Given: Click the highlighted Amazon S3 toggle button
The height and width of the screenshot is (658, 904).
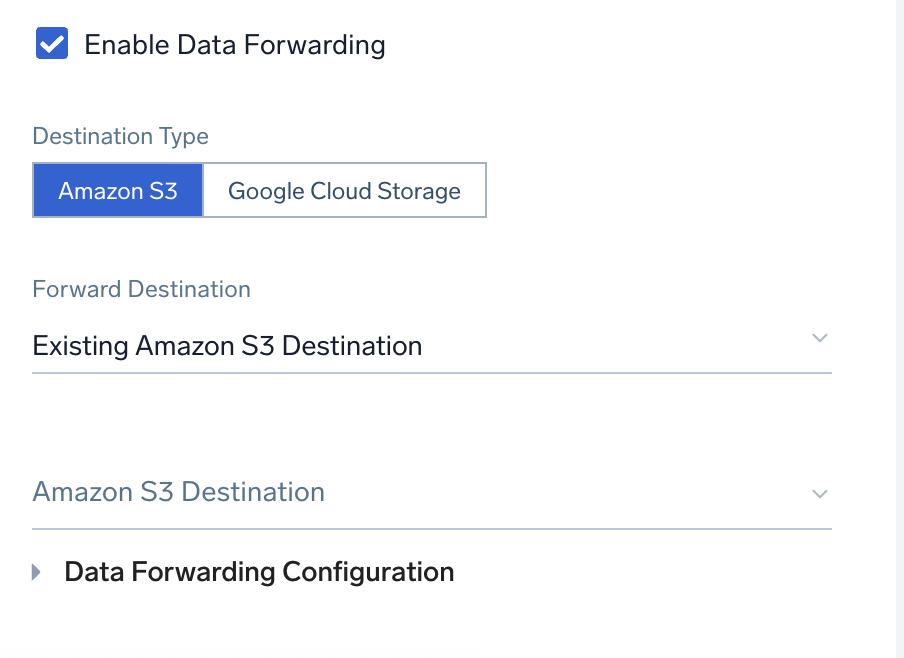Looking at the screenshot, I should 118,190.
